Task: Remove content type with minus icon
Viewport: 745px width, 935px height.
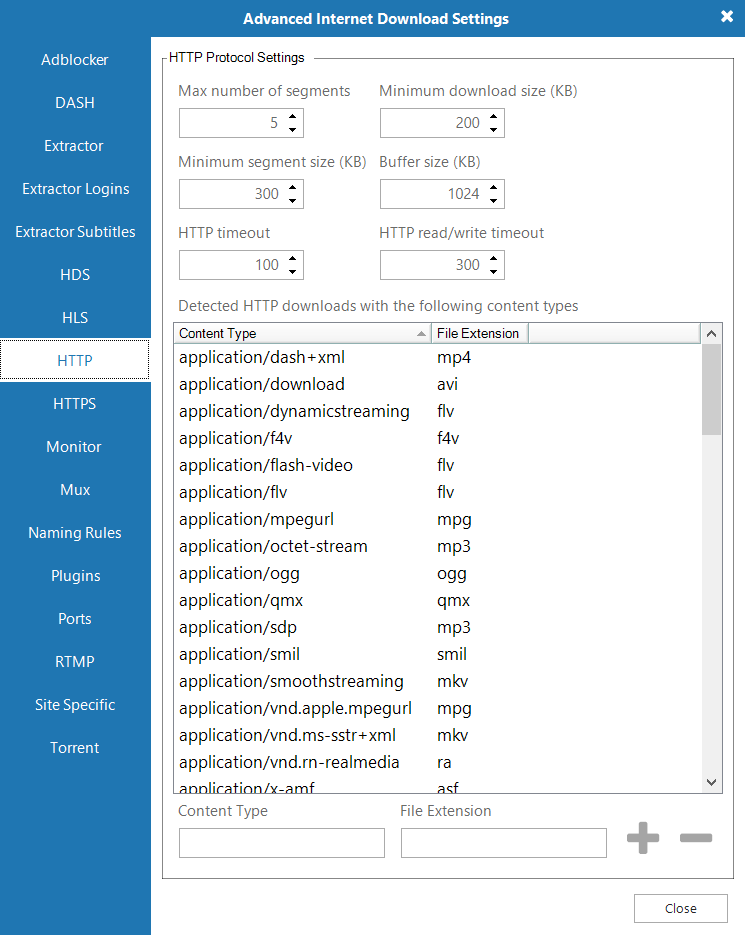Action: (696, 838)
